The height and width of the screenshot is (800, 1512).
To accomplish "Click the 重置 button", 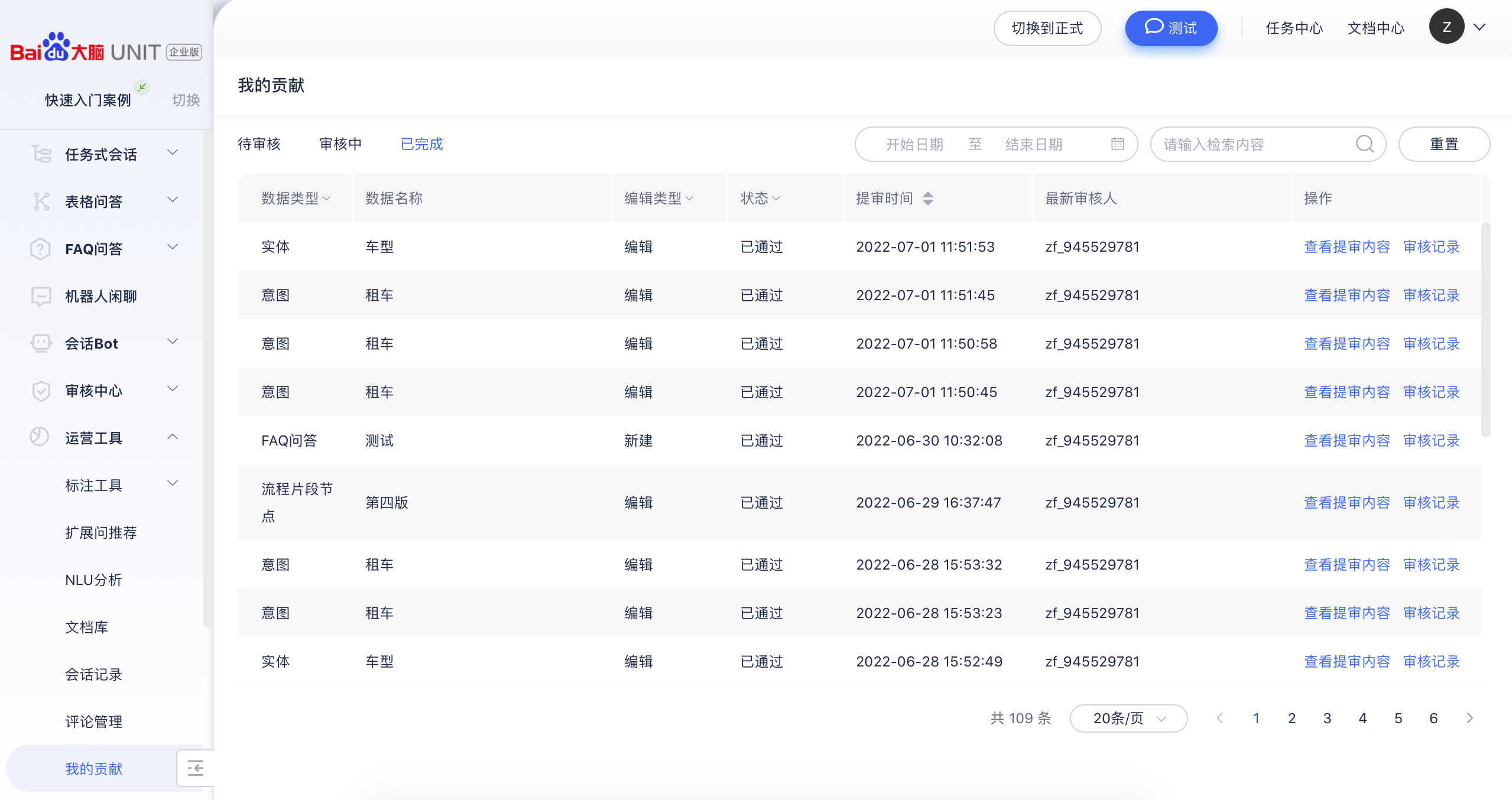I will tap(1443, 144).
